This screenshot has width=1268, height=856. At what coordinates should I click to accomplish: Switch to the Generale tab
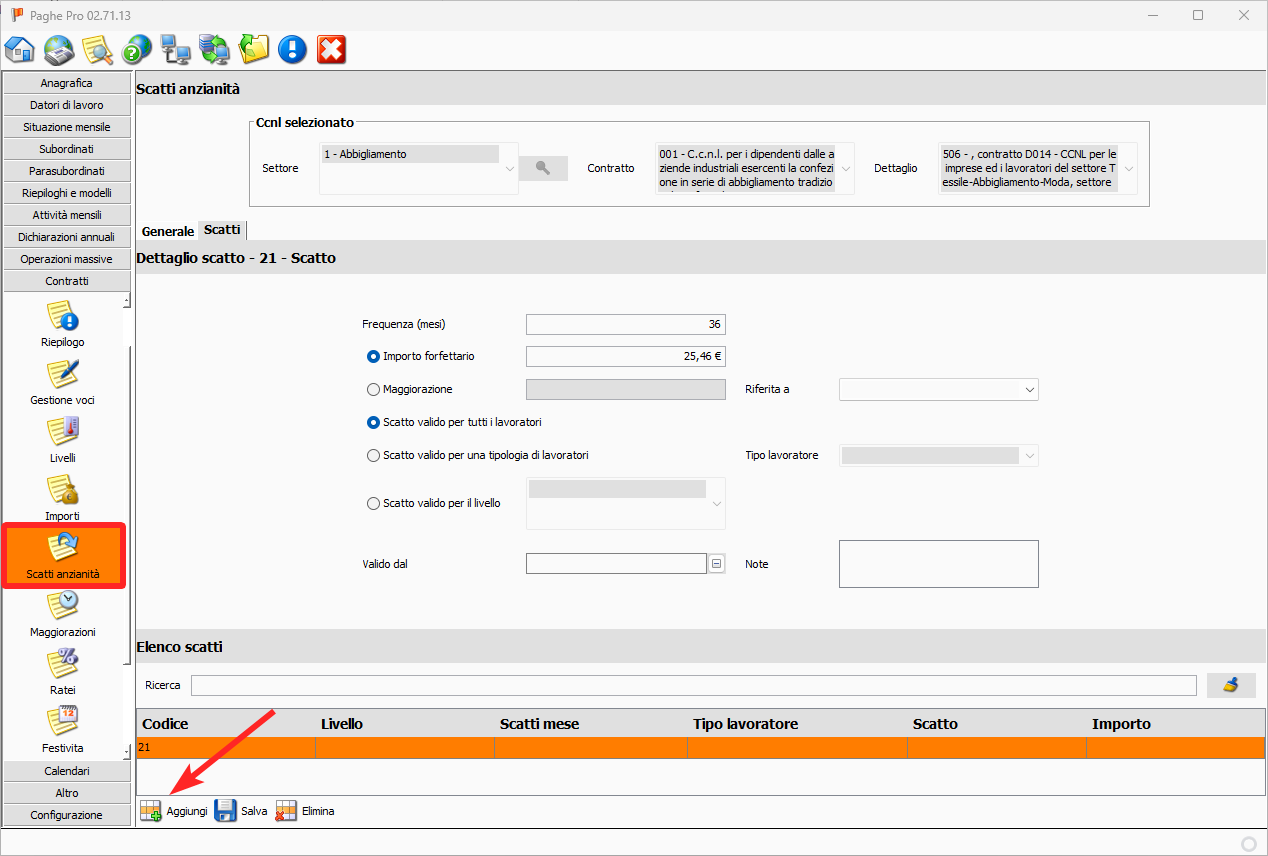click(167, 231)
